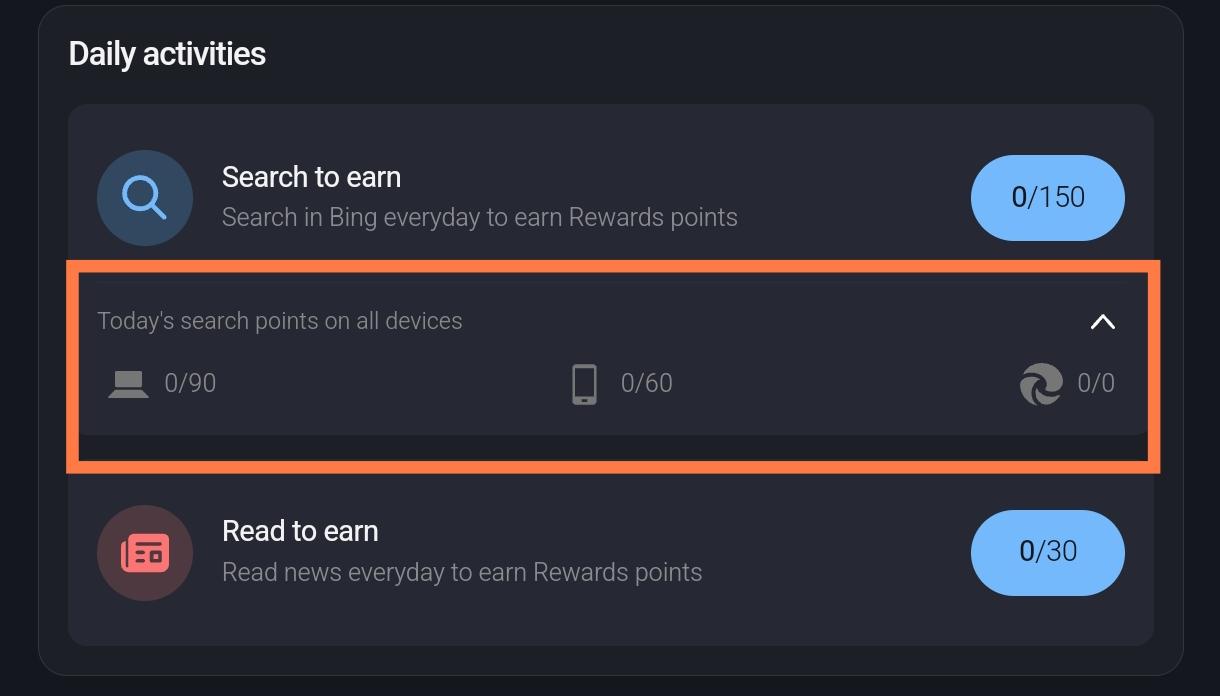Open the Search to earn activity card

(x=610, y=198)
